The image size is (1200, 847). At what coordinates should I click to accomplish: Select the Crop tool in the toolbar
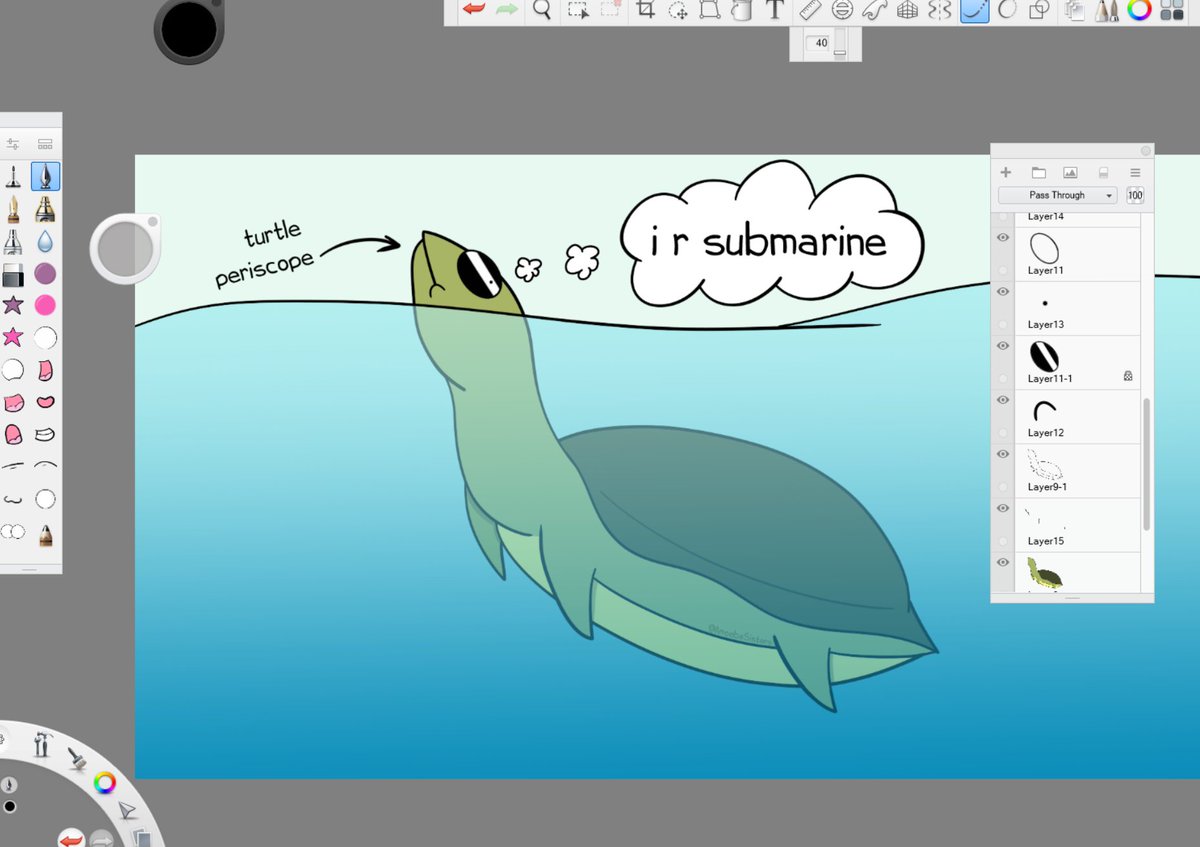646,11
